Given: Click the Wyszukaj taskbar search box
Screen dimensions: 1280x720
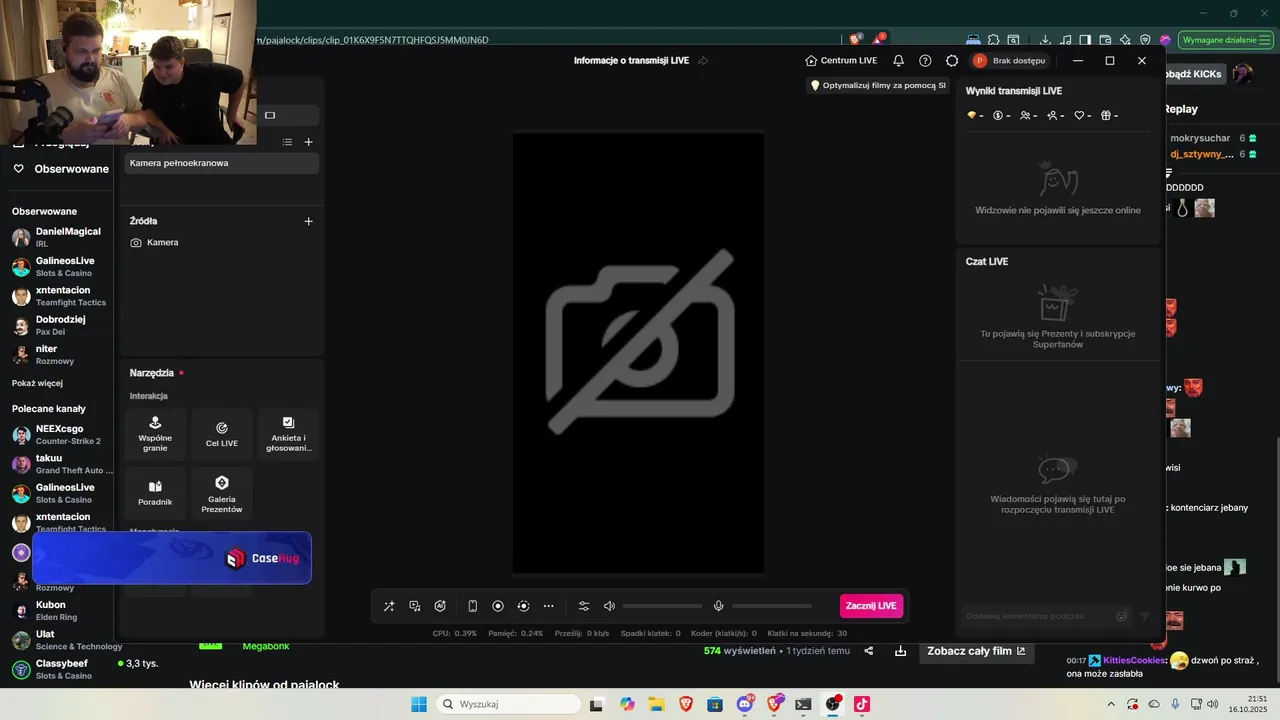Looking at the screenshot, I should (506, 704).
